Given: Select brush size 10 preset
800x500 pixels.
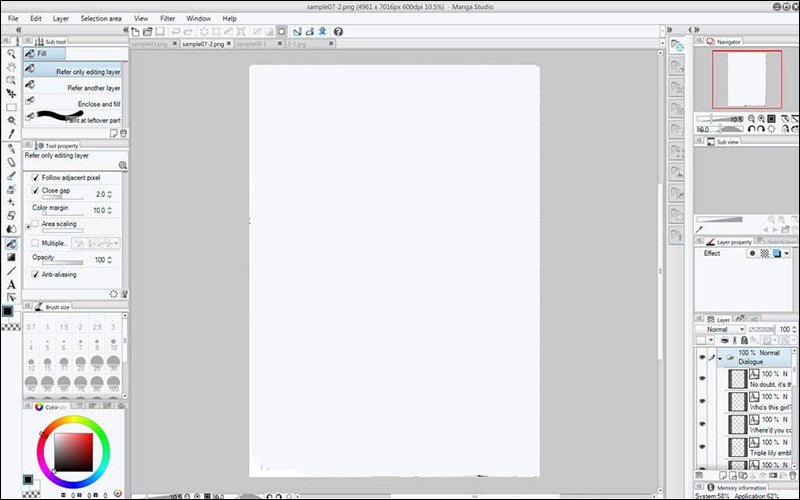Looking at the screenshot, I should click(113, 344).
